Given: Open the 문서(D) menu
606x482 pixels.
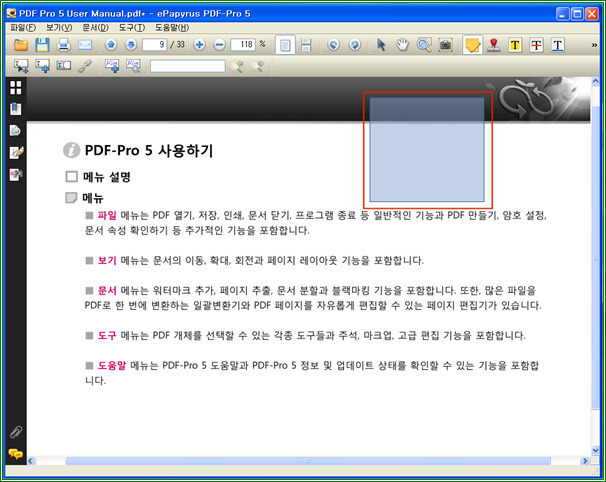Looking at the screenshot, I should [x=95, y=28].
